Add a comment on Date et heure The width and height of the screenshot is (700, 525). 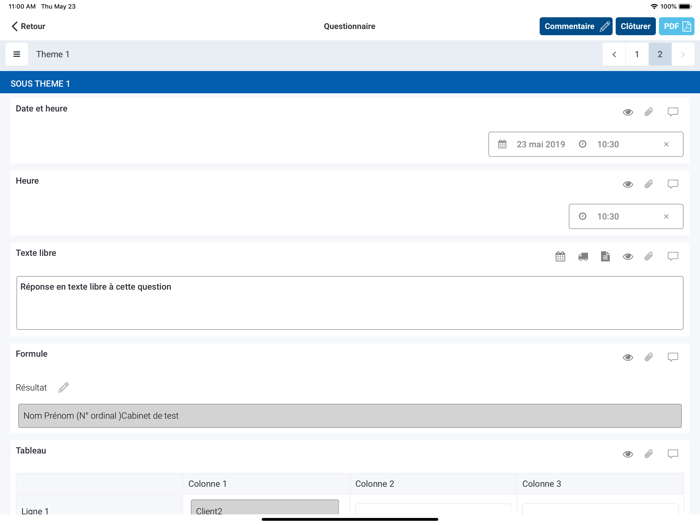[673, 112]
